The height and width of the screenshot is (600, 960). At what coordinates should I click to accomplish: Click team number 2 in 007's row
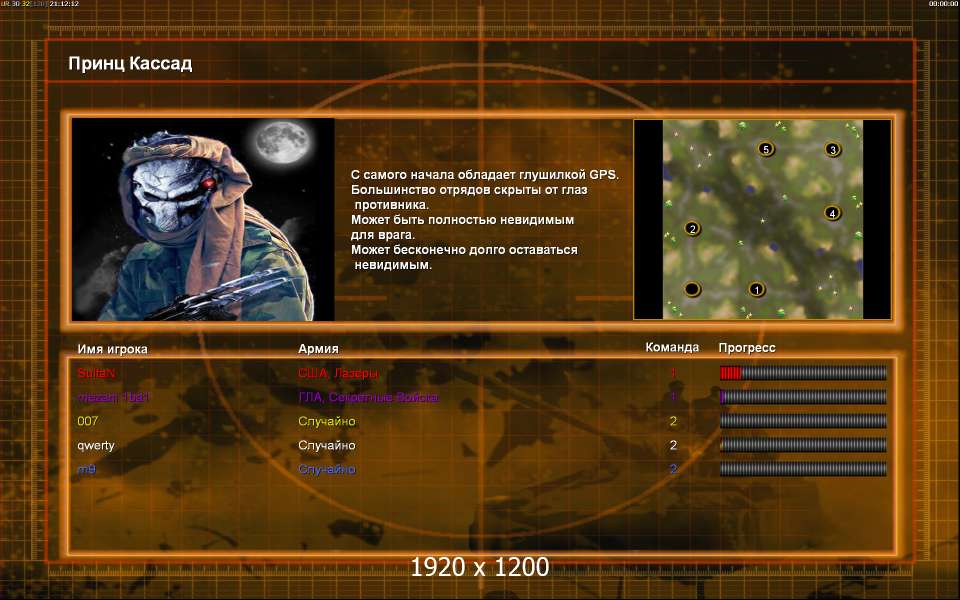click(x=673, y=421)
